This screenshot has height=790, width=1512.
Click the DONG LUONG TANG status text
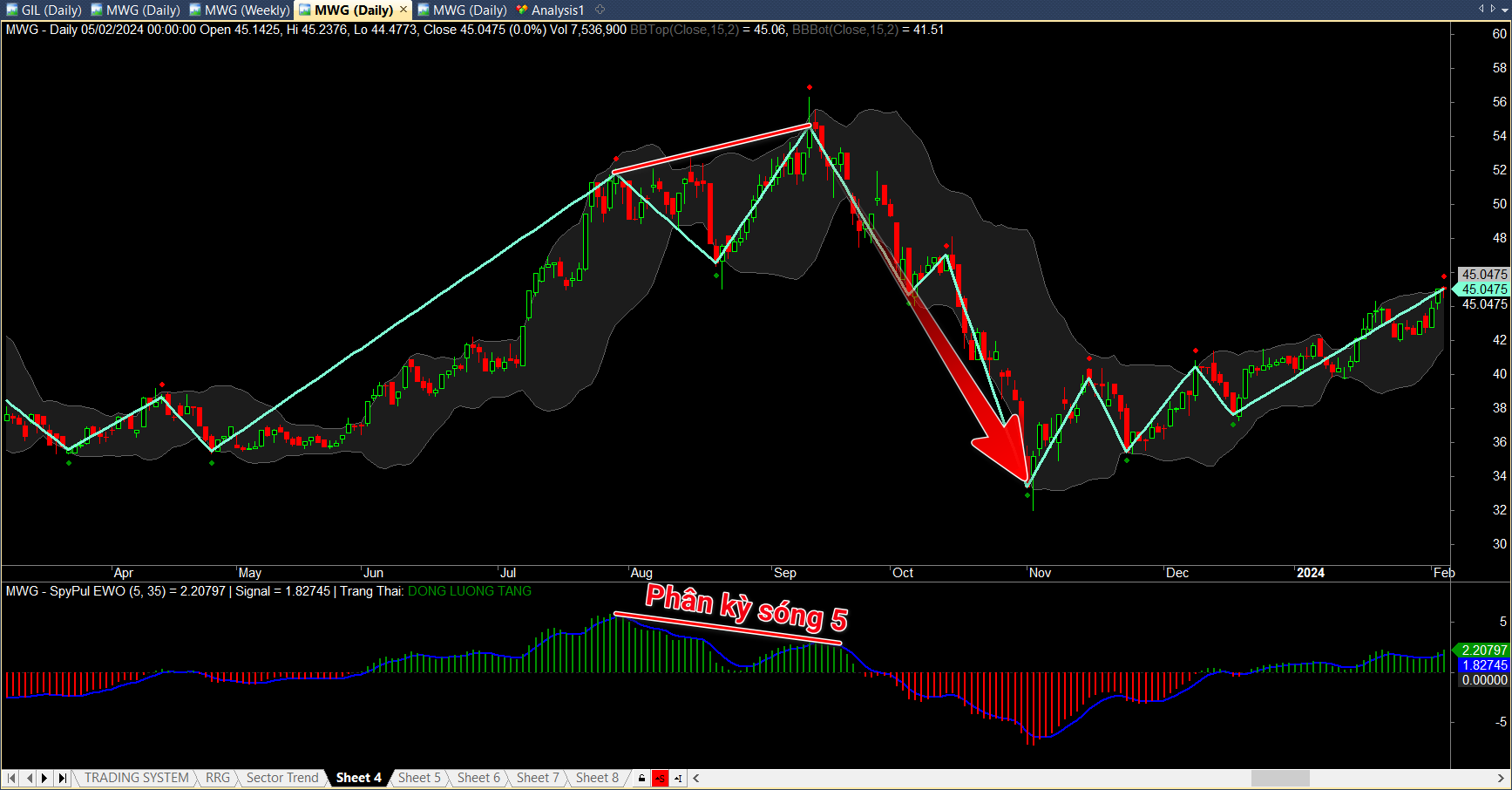pos(470,591)
